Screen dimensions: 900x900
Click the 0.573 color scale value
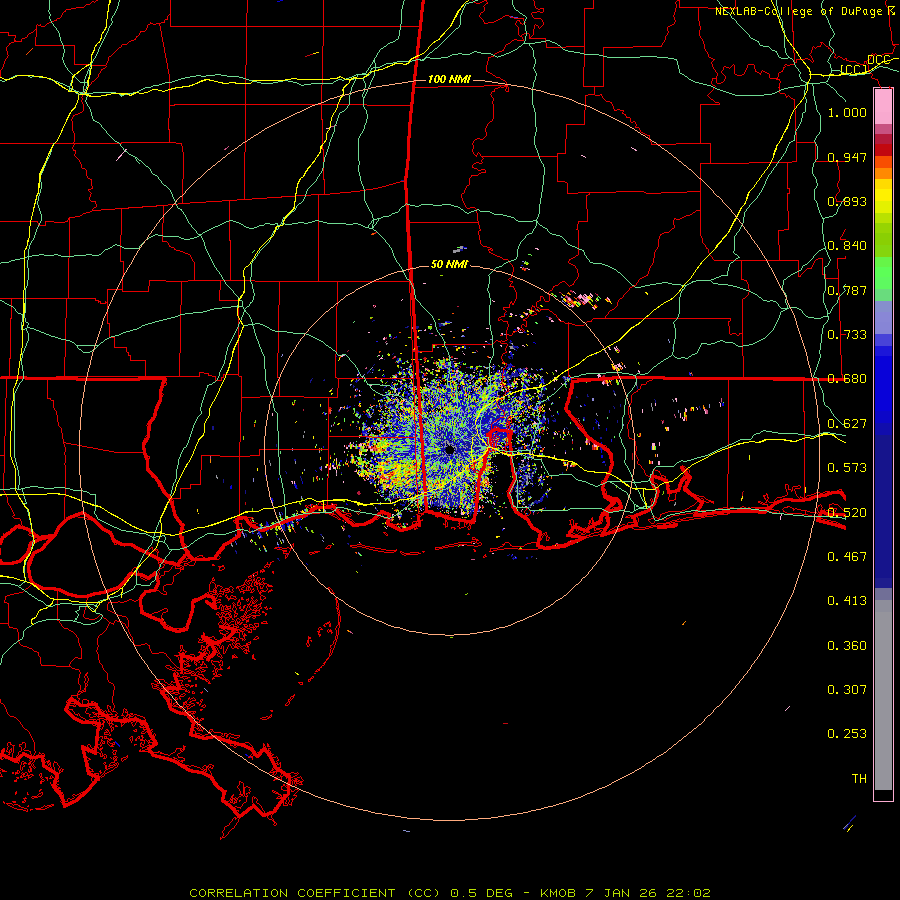847,467
